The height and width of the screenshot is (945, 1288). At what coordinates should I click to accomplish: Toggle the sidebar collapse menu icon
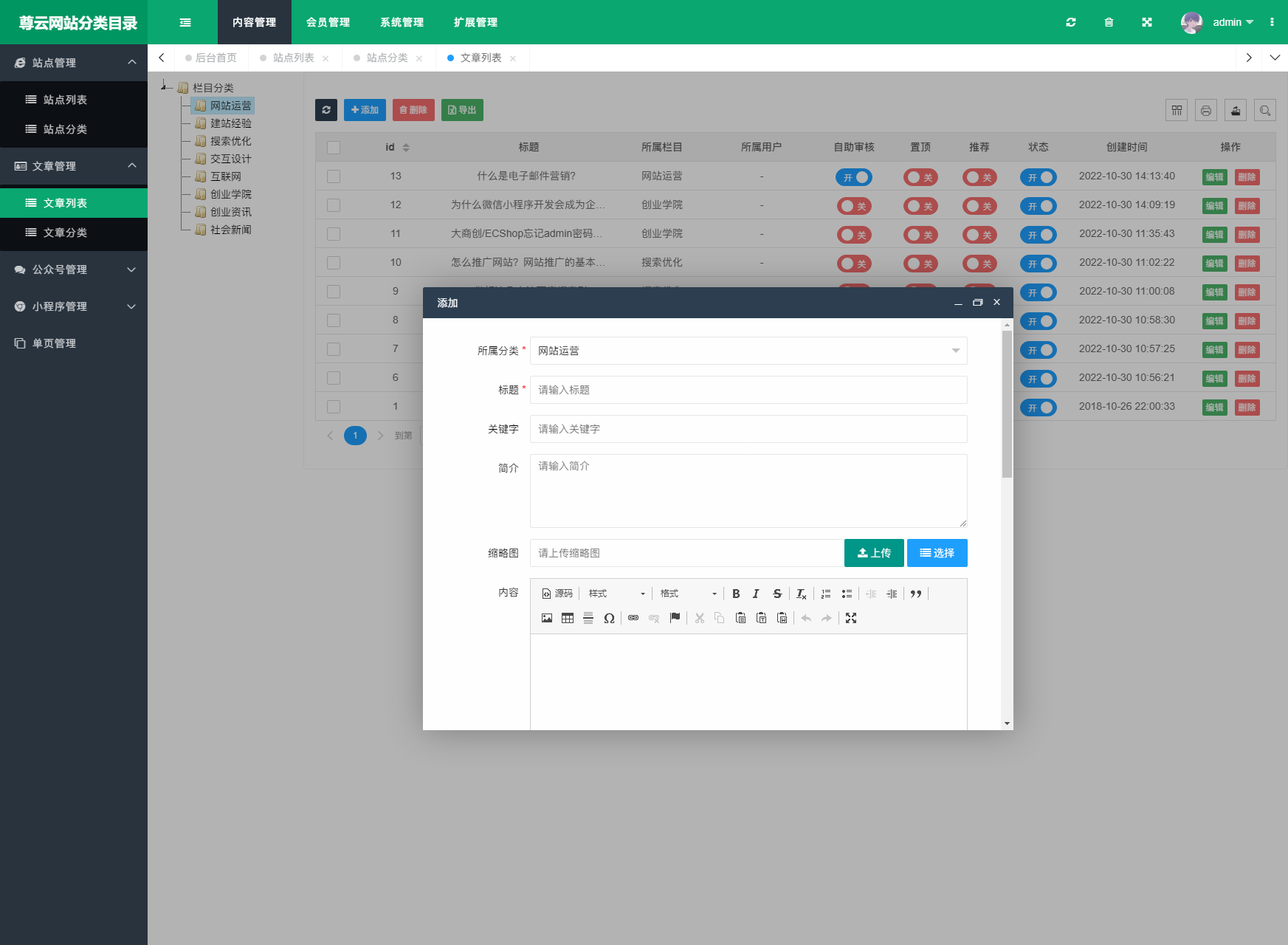click(x=185, y=22)
